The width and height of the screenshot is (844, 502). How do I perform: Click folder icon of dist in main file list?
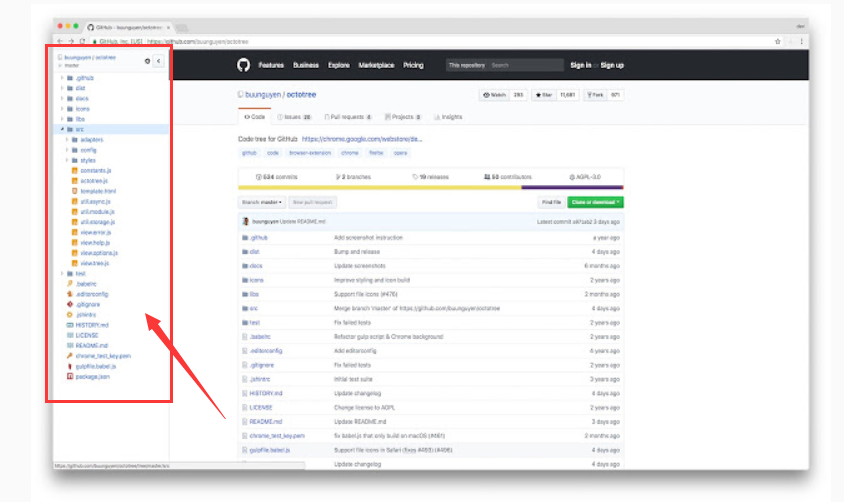[x=245, y=252]
